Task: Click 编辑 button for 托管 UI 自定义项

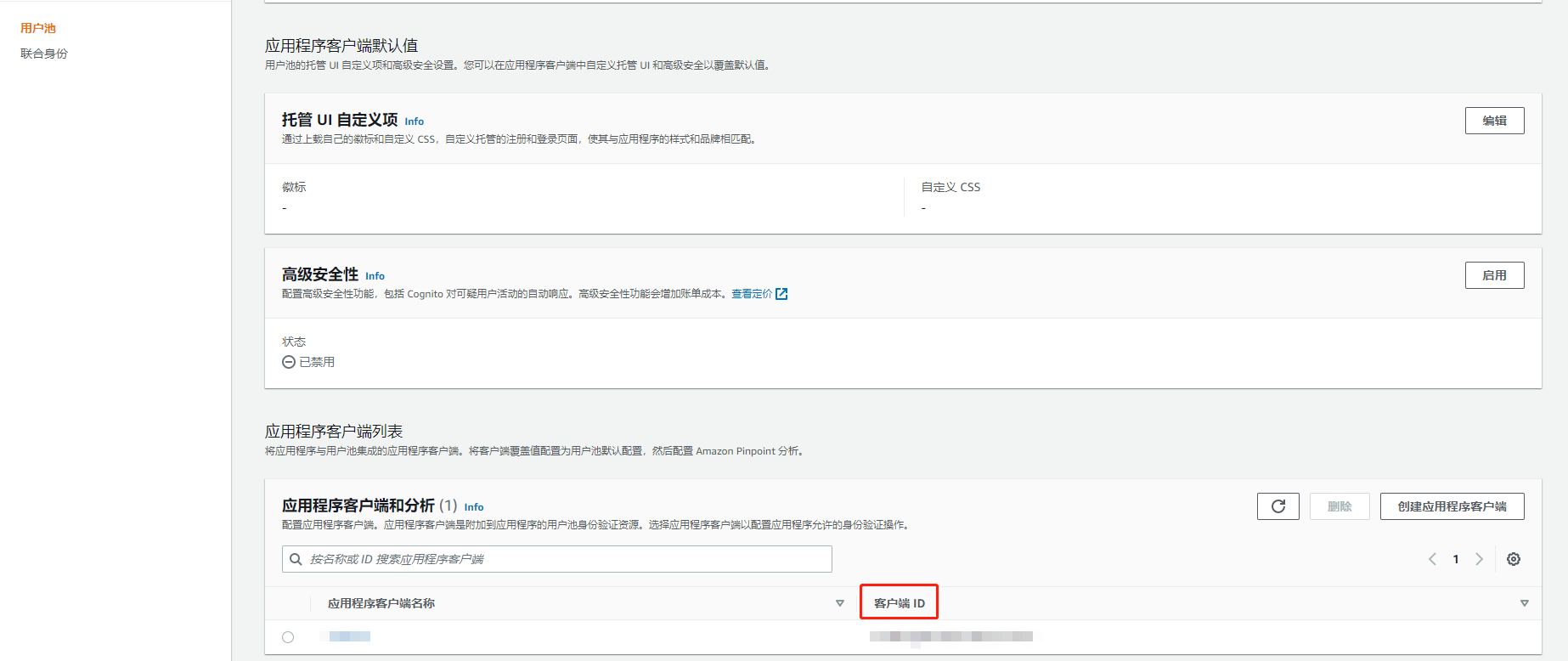Action: coord(1494,121)
